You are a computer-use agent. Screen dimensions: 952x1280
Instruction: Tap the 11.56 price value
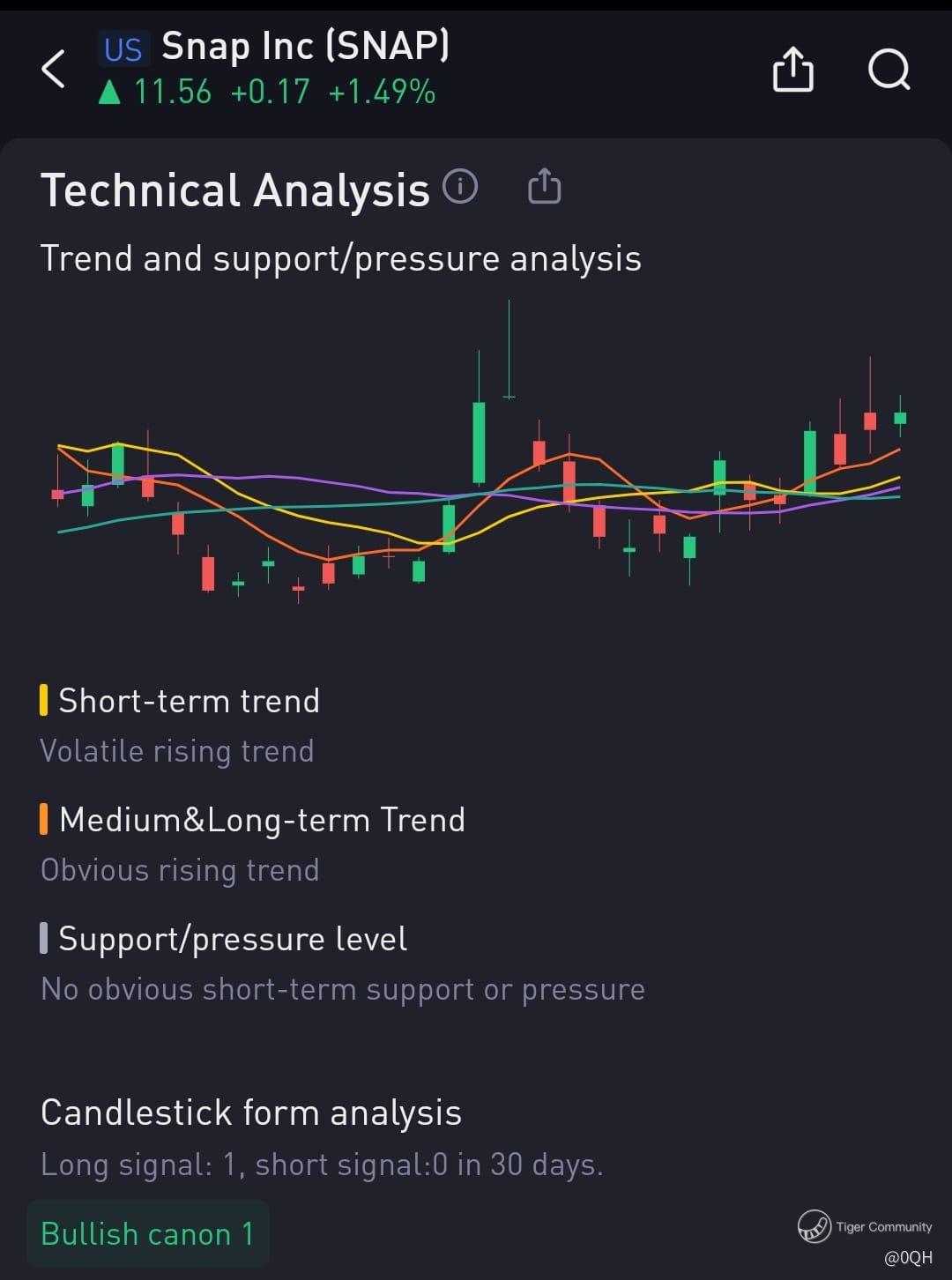point(173,92)
